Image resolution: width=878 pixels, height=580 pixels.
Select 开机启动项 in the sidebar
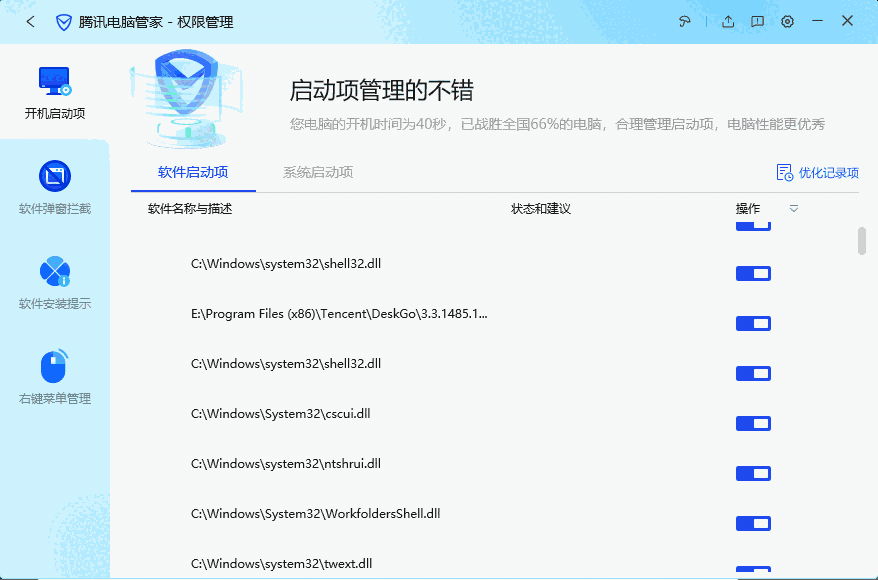coord(54,93)
